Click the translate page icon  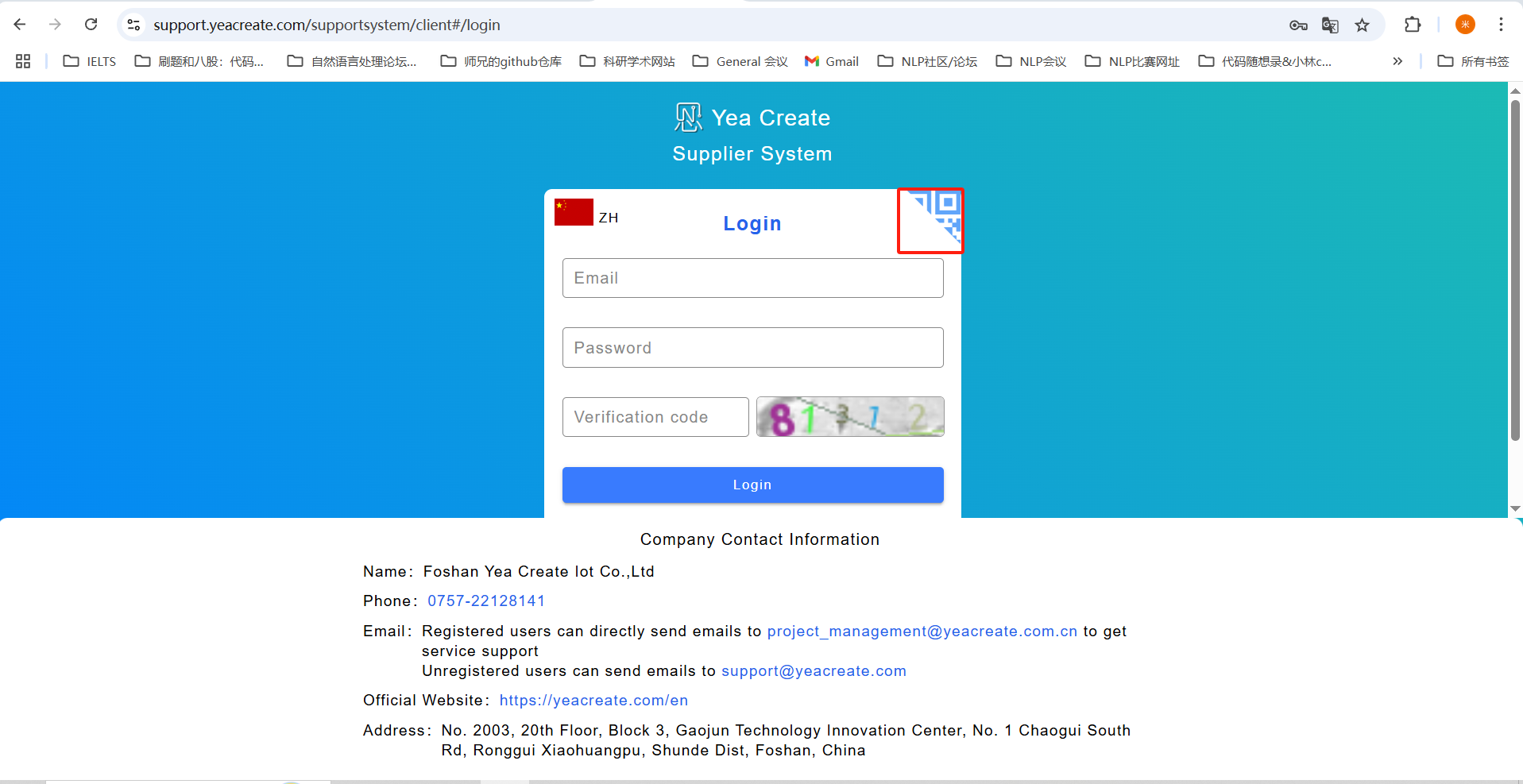coord(1330,25)
